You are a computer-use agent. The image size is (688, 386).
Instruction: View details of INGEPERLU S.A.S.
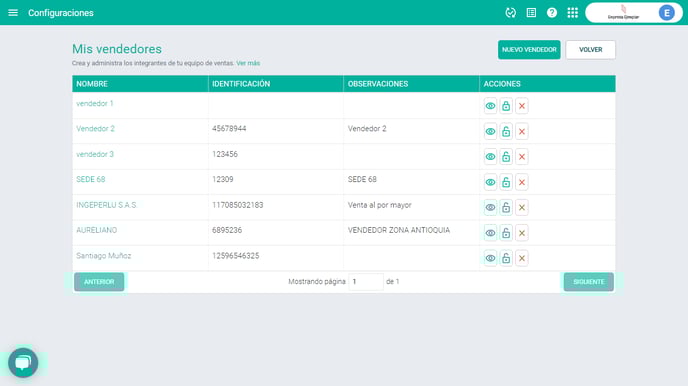[491, 207]
